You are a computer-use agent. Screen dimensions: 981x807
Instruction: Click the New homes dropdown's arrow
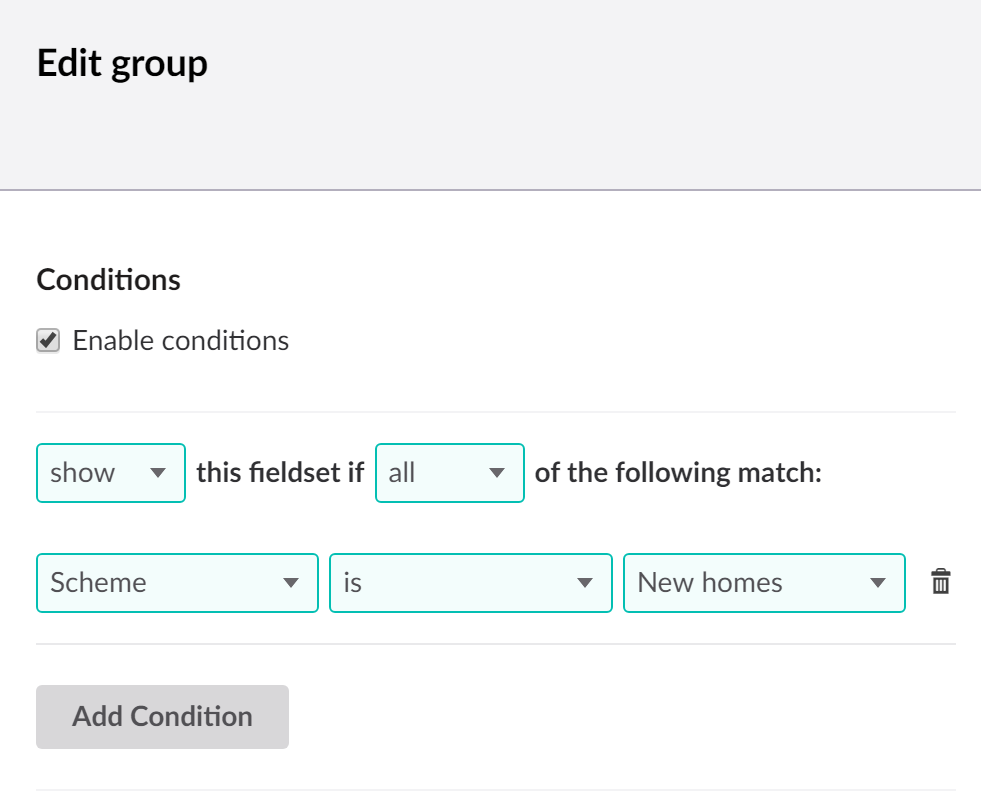(x=878, y=583)
